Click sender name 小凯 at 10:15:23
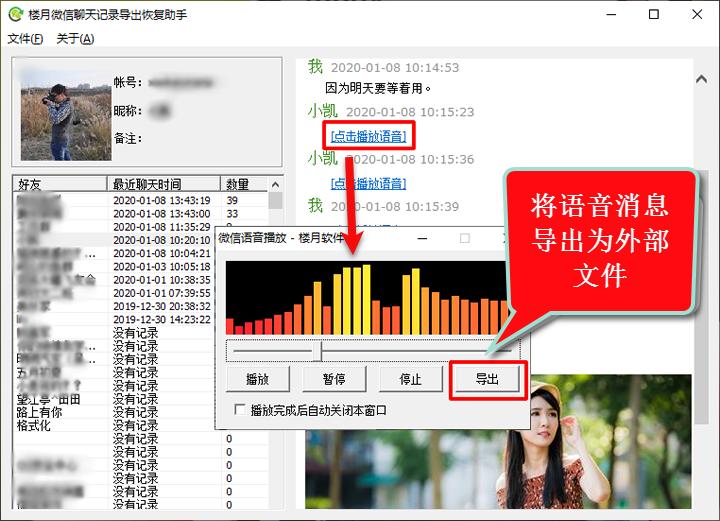This screenshot has height=521, width=720. click(323, 111)
